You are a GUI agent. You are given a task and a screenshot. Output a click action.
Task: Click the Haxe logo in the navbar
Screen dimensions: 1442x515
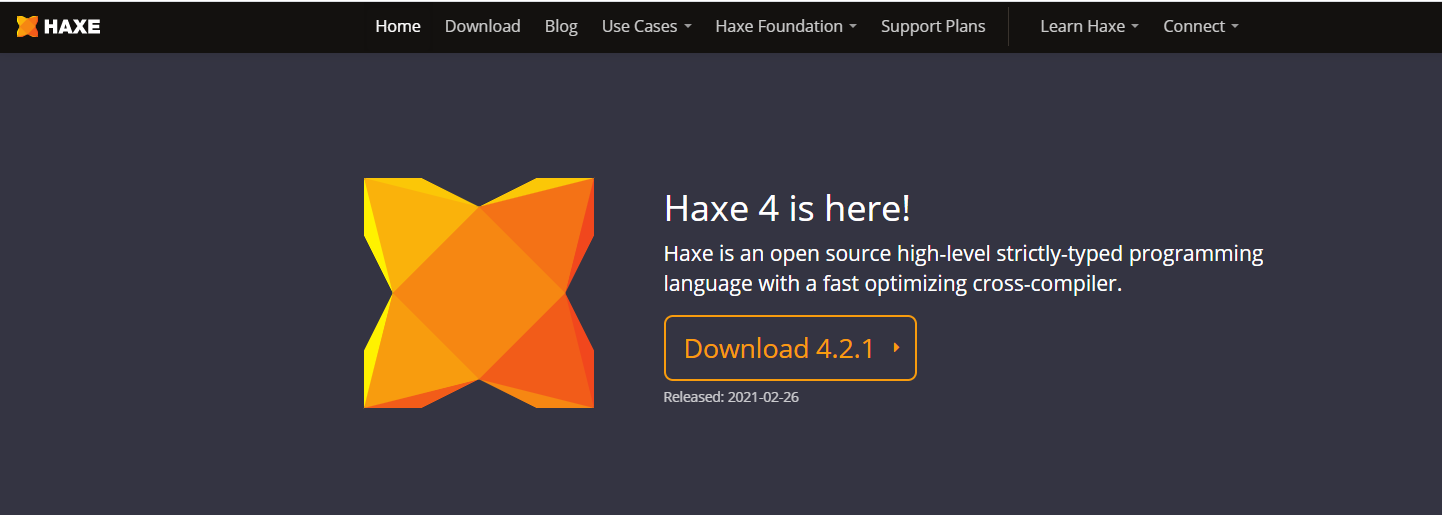(x=58, y=26)
